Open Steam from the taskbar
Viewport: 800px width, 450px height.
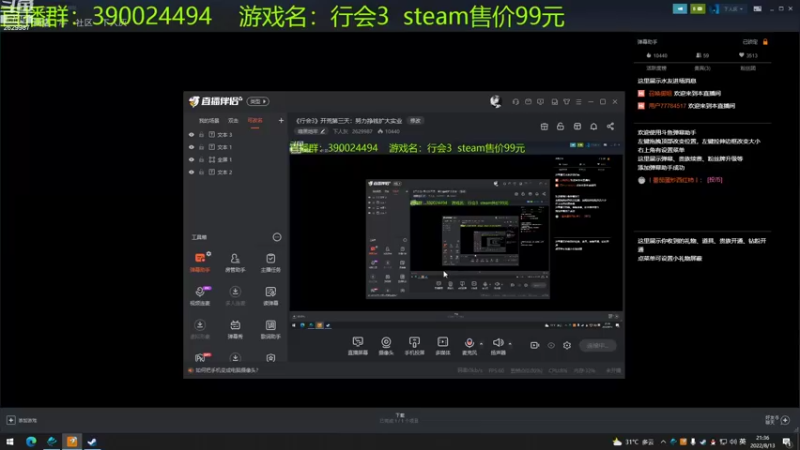coord(92,442)
